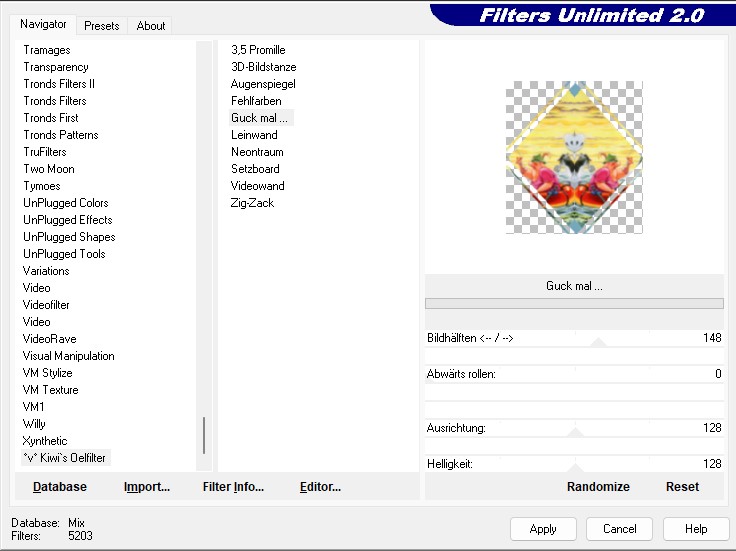Screen dimensions: 736x551
Task: Select the Tronds Patterns category
Action: tap(61, 135)
